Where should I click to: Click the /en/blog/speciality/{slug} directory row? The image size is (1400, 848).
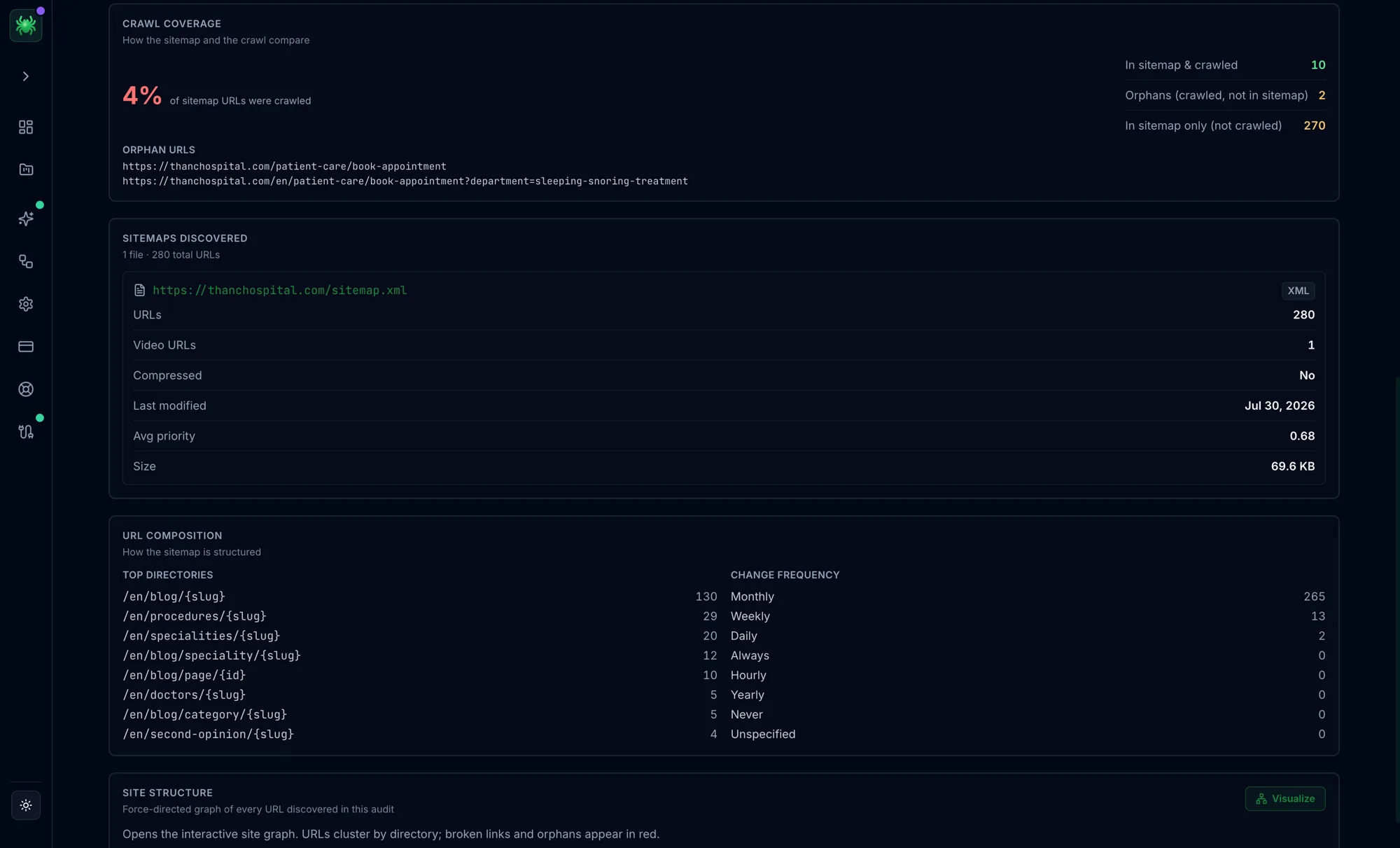420,655
